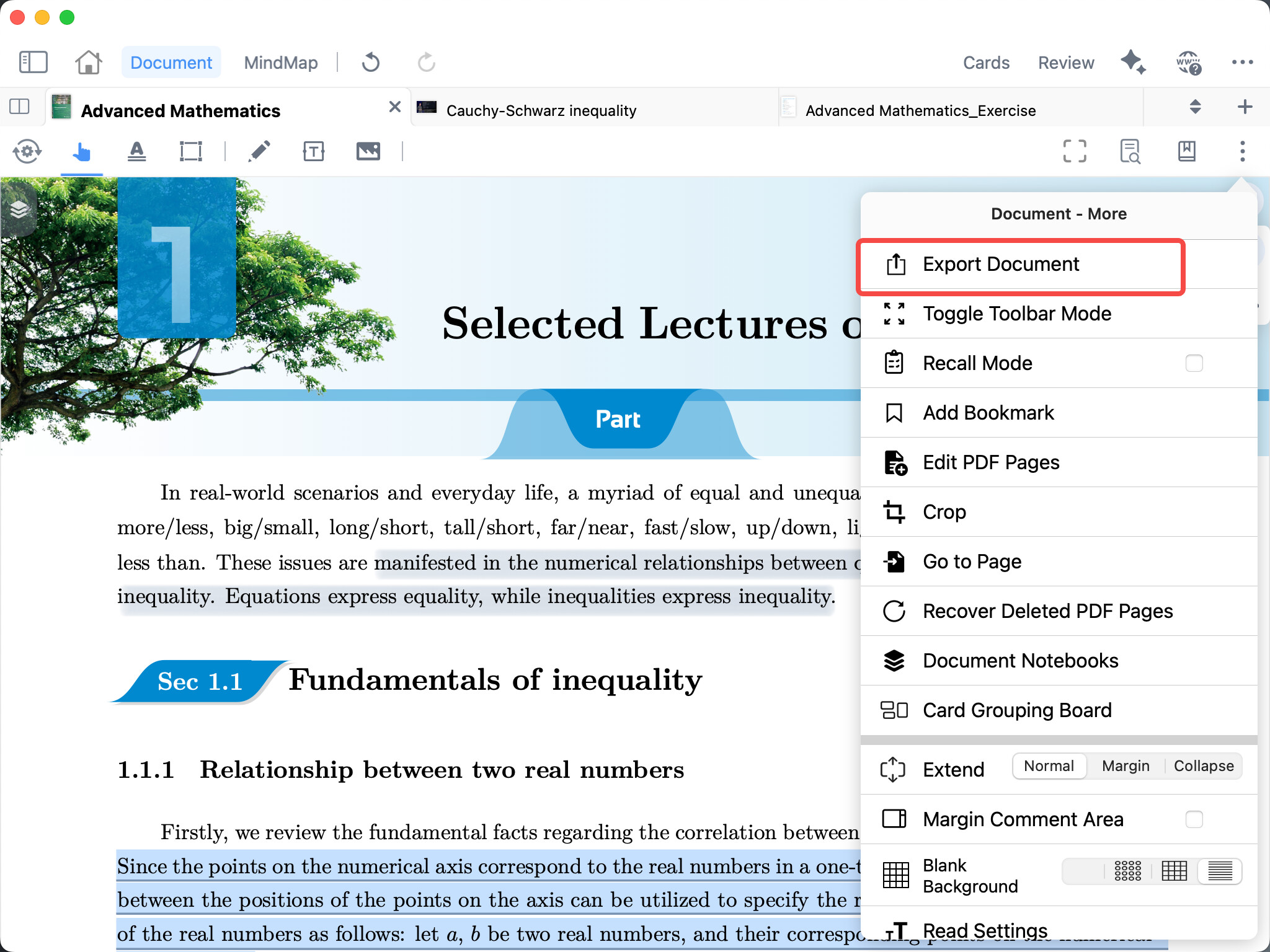This screenshot has width=1270, height=952.
Task: Select the highlighter pen tool
Action: 259,151
